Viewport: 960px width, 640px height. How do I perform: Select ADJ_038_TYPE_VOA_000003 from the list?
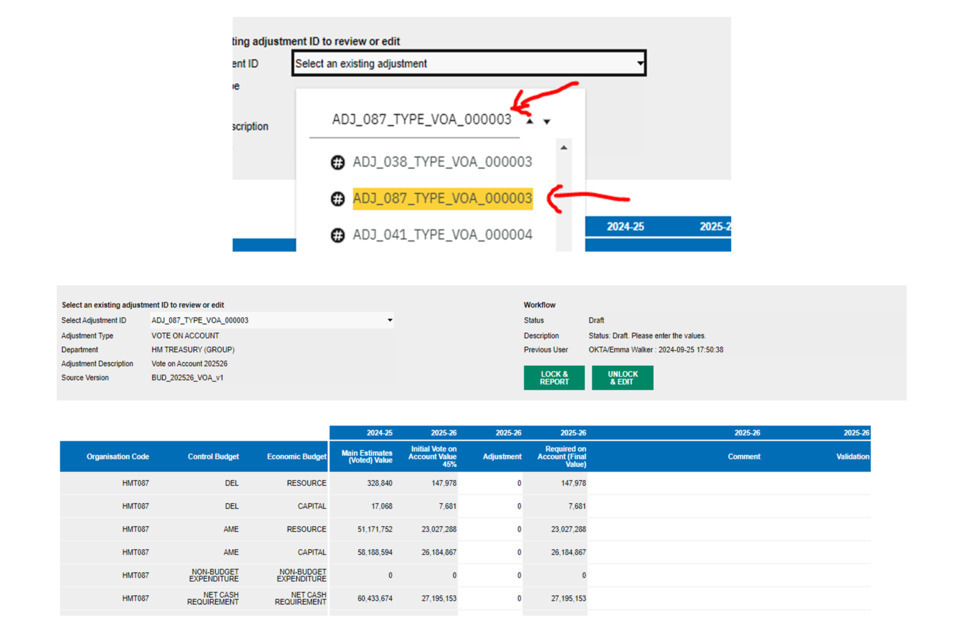[442, 162]
